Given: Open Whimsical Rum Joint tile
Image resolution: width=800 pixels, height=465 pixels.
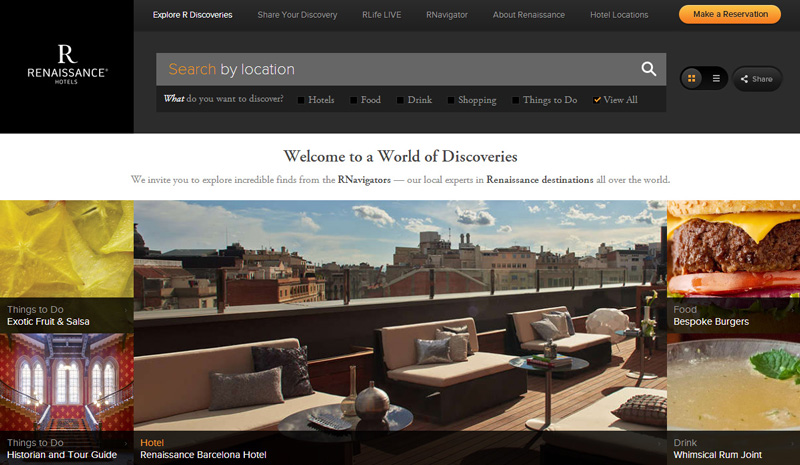Looking at the screenshot, I should tap(734, 399).
